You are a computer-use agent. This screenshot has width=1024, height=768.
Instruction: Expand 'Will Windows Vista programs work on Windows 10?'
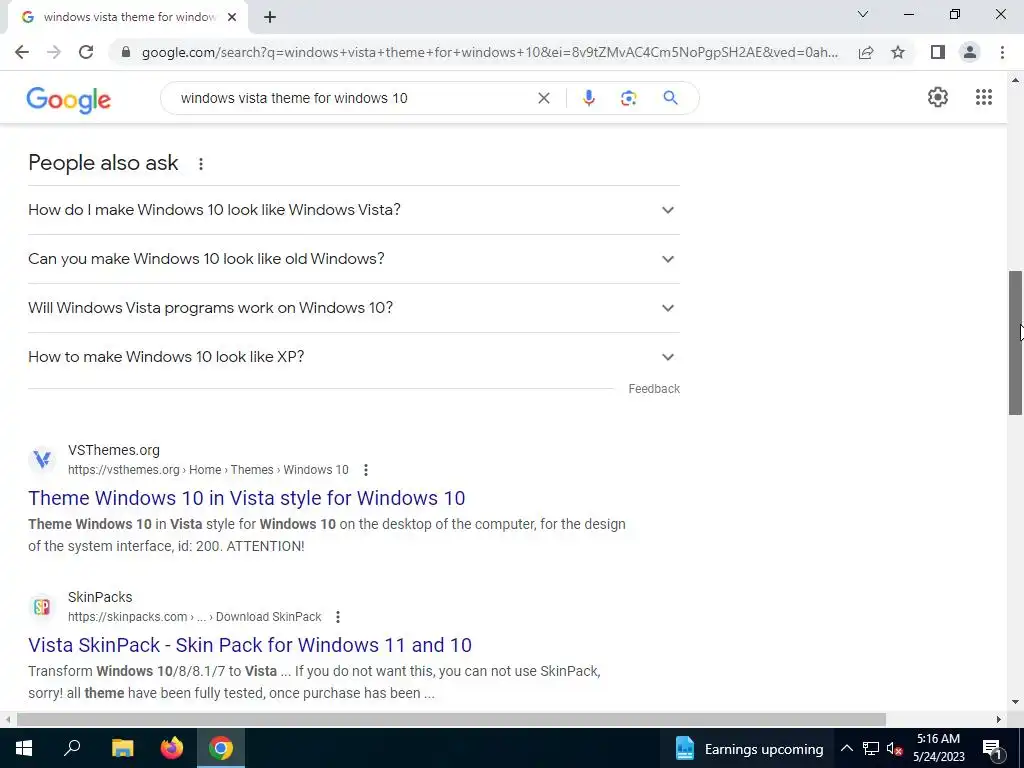pyautogui.click(x=354, y=308)
